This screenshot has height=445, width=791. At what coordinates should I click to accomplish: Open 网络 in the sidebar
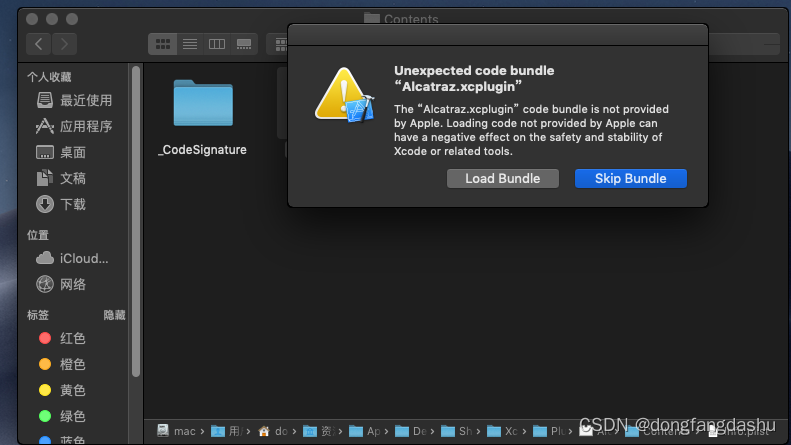pyautogui.click(x=61, y=285)
